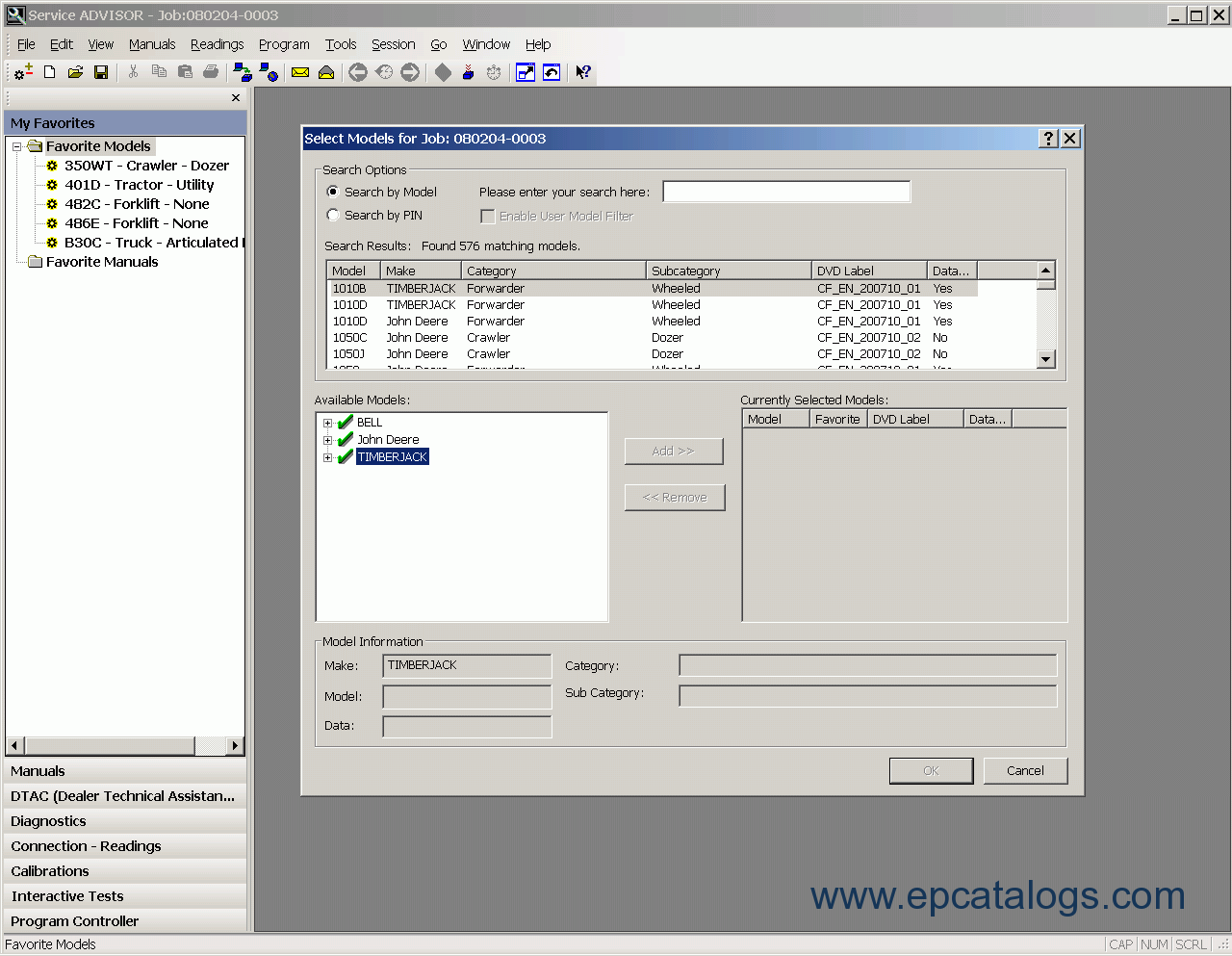Click the search text input field
Viewport: 1232px width, 956px height.
click(x=786, y=192)
